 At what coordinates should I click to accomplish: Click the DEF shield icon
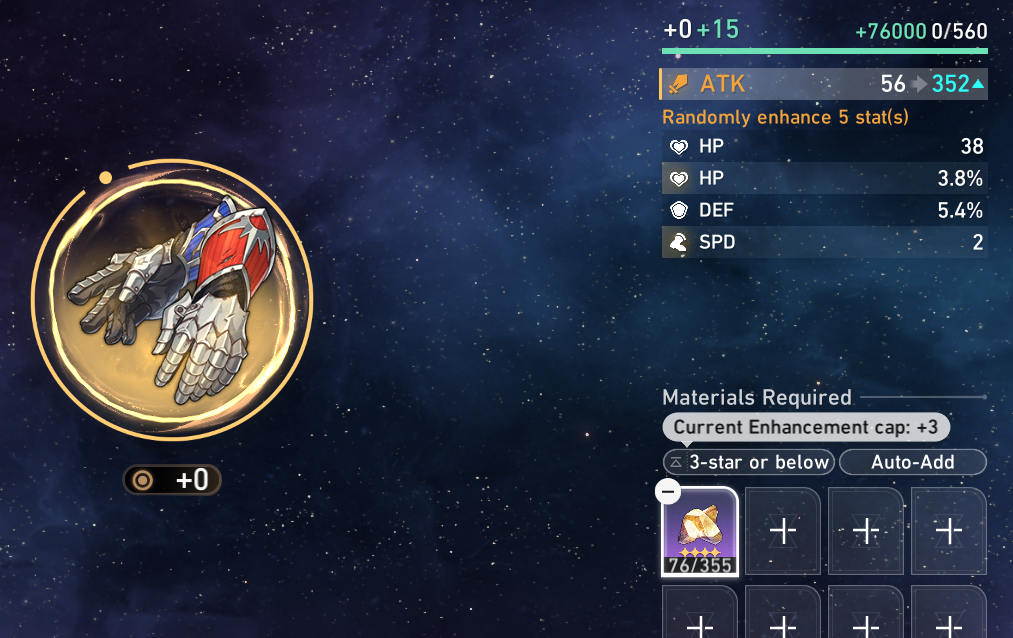pyautogui.click(x=678, y=211)
